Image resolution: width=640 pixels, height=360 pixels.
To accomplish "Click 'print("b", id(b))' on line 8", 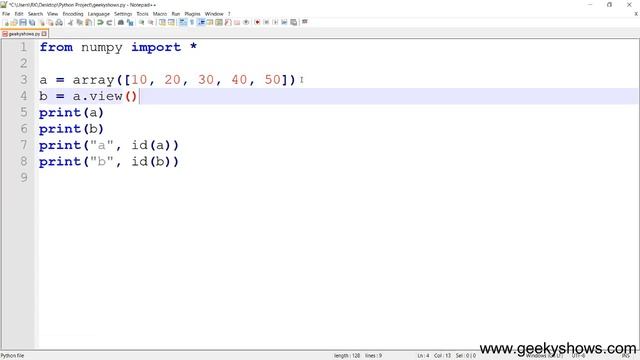I will [x=109, y=162].
